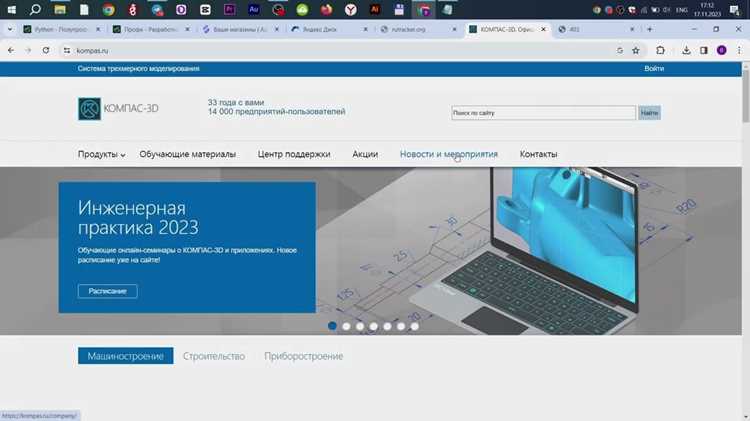Open the Chrome downloads icon
The width and height of the screenshot is (750, 421).
686,50
